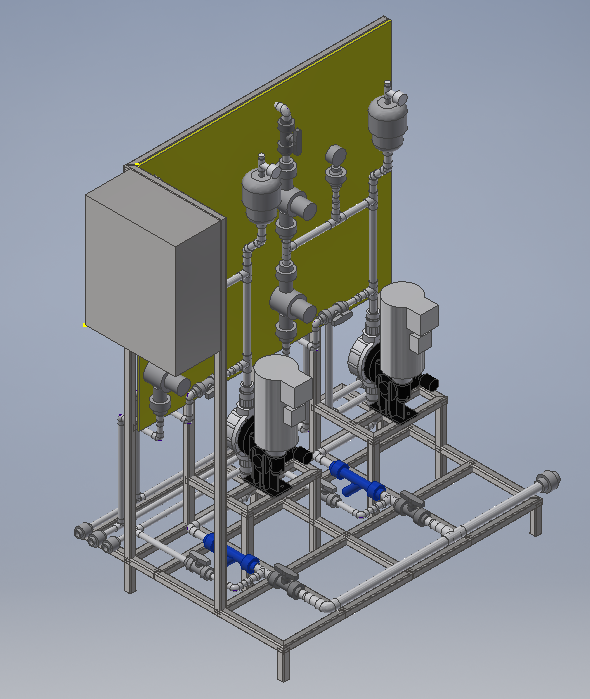Select the front pump's black base
The width and height of the screenshot is (590, 699).
272,473
